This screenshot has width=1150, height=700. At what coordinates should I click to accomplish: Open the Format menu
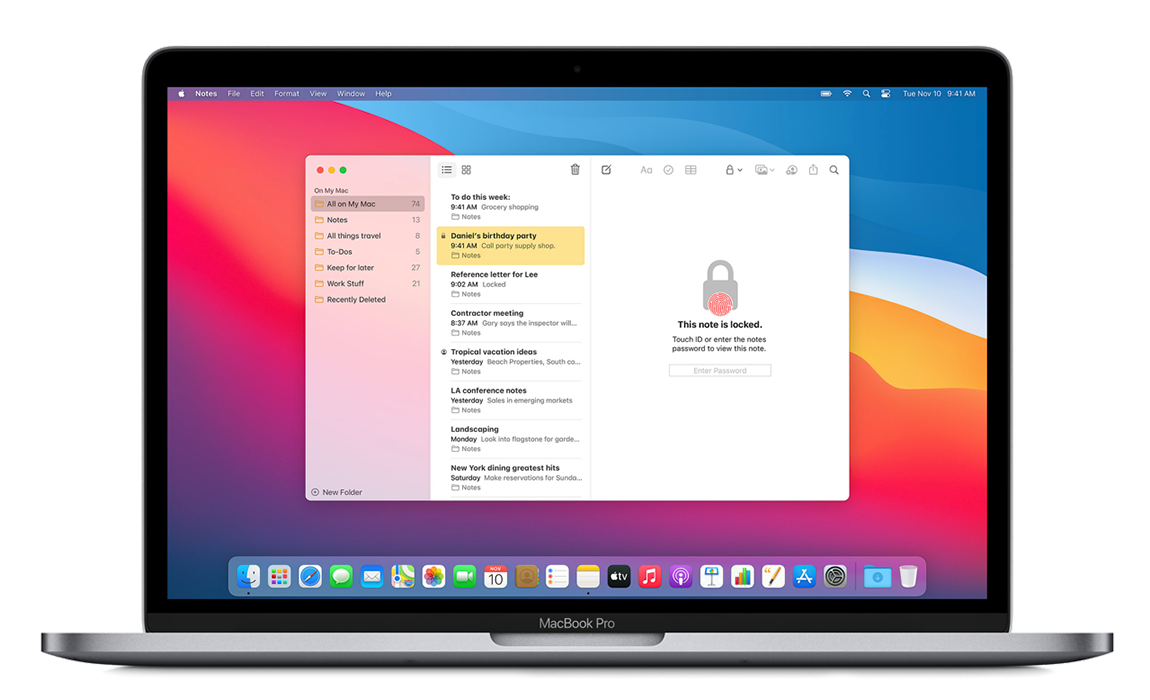point(287,94)
